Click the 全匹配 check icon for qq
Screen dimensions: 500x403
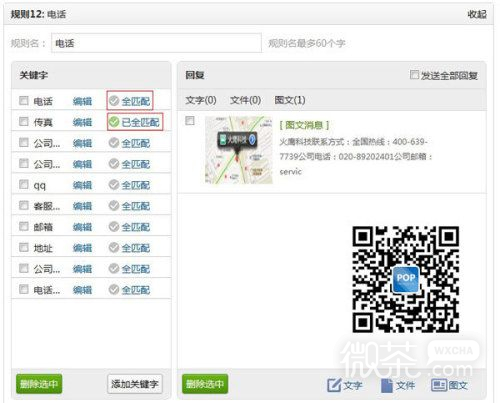pyautogui.click(x=114, y=185)
